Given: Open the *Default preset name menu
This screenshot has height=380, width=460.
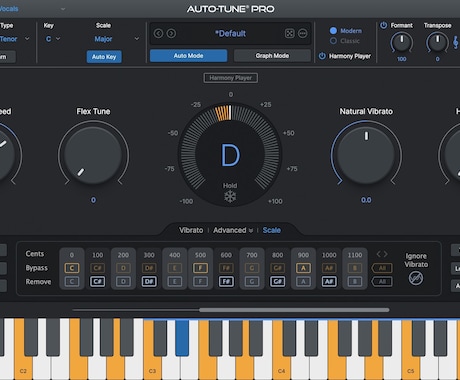Looking at the screenshot, I should 230,33.
